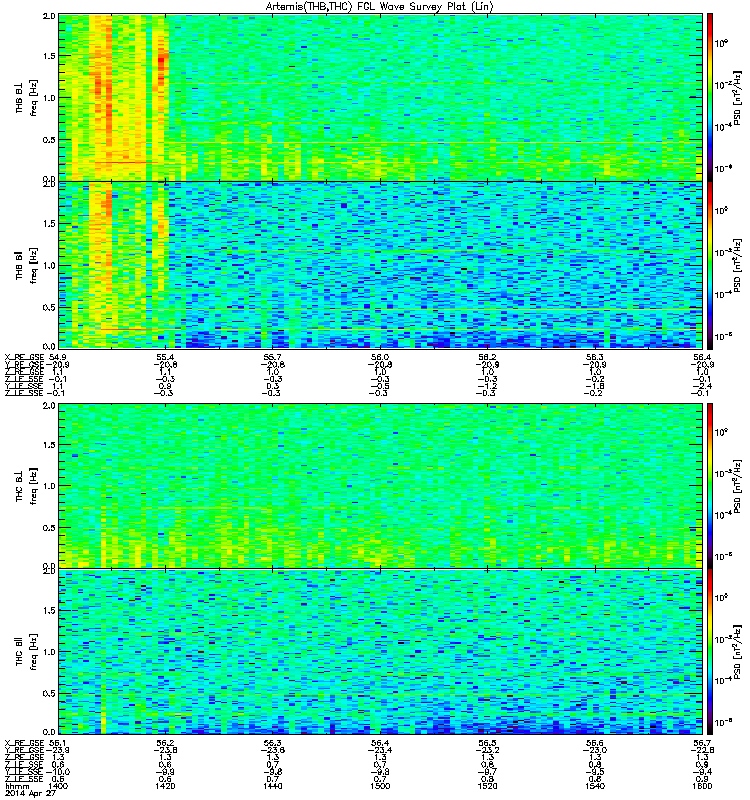Screen dimensions: 750x800
Task: Click the color bar beside the THB B-perpendicular panel
Action: [x=710, y=97]
